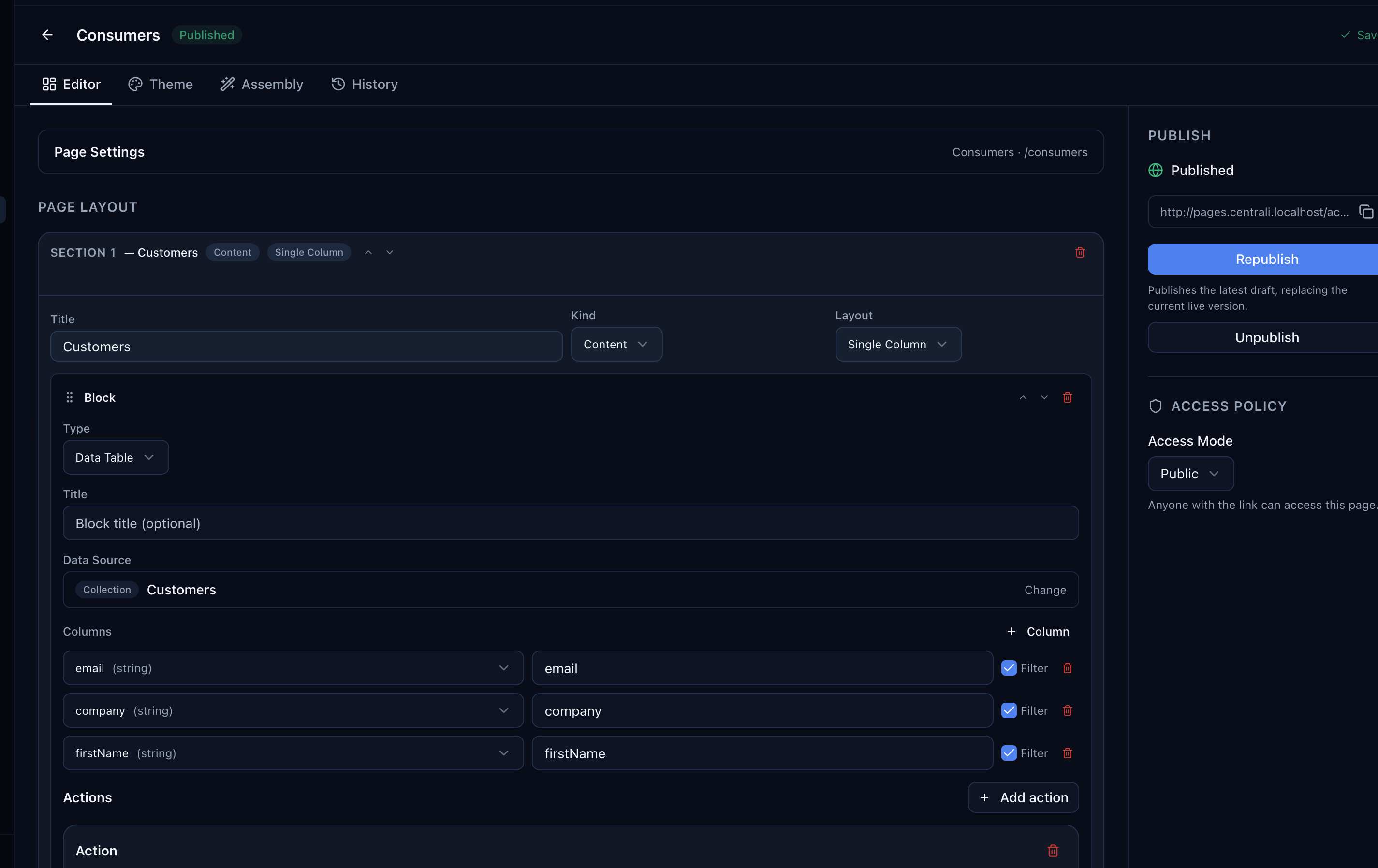Image resolution: width=1378 pixels, height=868 pixels.
Task: Grab the Block drag handle
Action: click(69, 396)
